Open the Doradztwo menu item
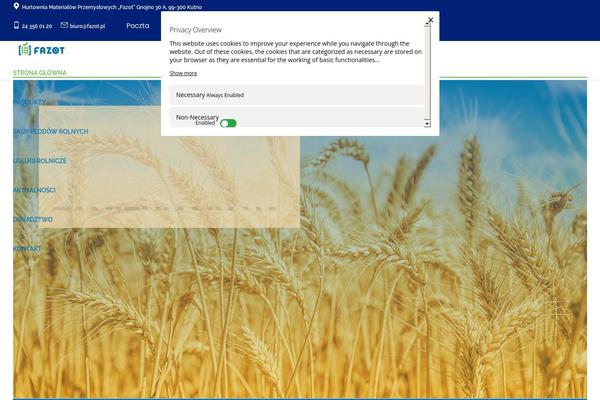This screenshot has width=600, height=400. click(x=33, y=219)
